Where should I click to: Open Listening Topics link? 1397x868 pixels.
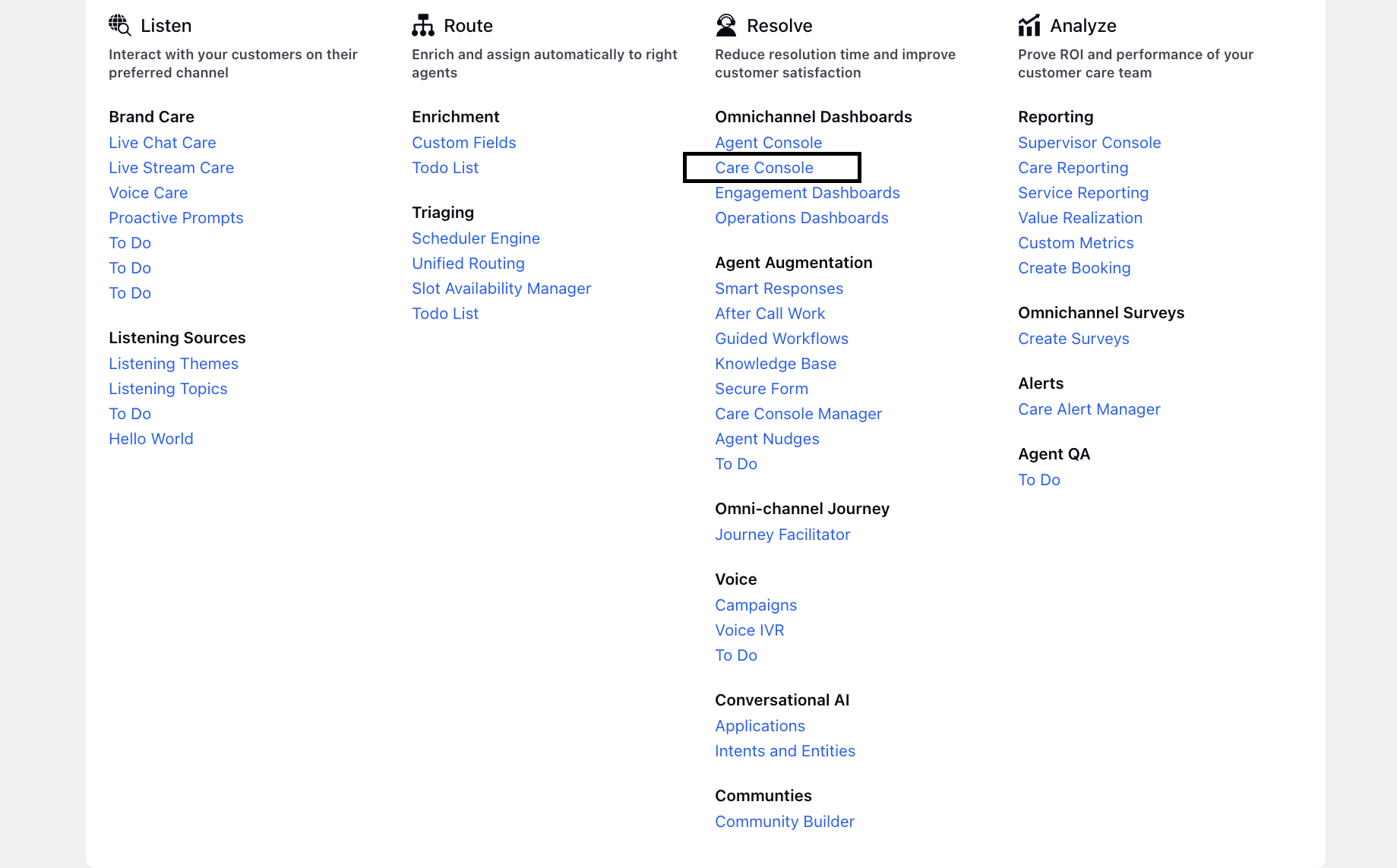[168, 389]
